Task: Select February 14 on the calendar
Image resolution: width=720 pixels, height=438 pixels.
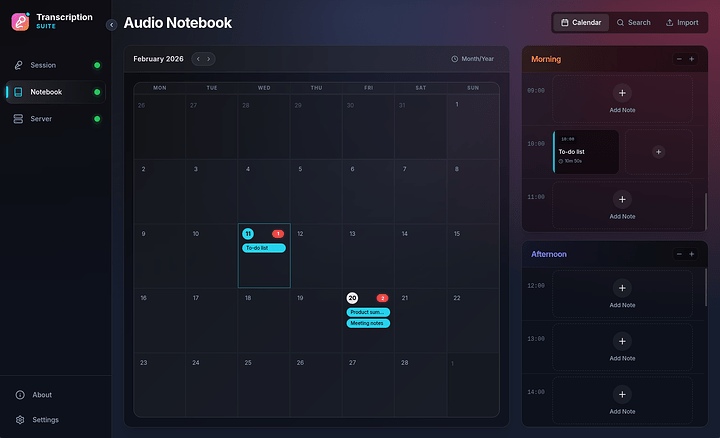Action: [x=421, y=256]
